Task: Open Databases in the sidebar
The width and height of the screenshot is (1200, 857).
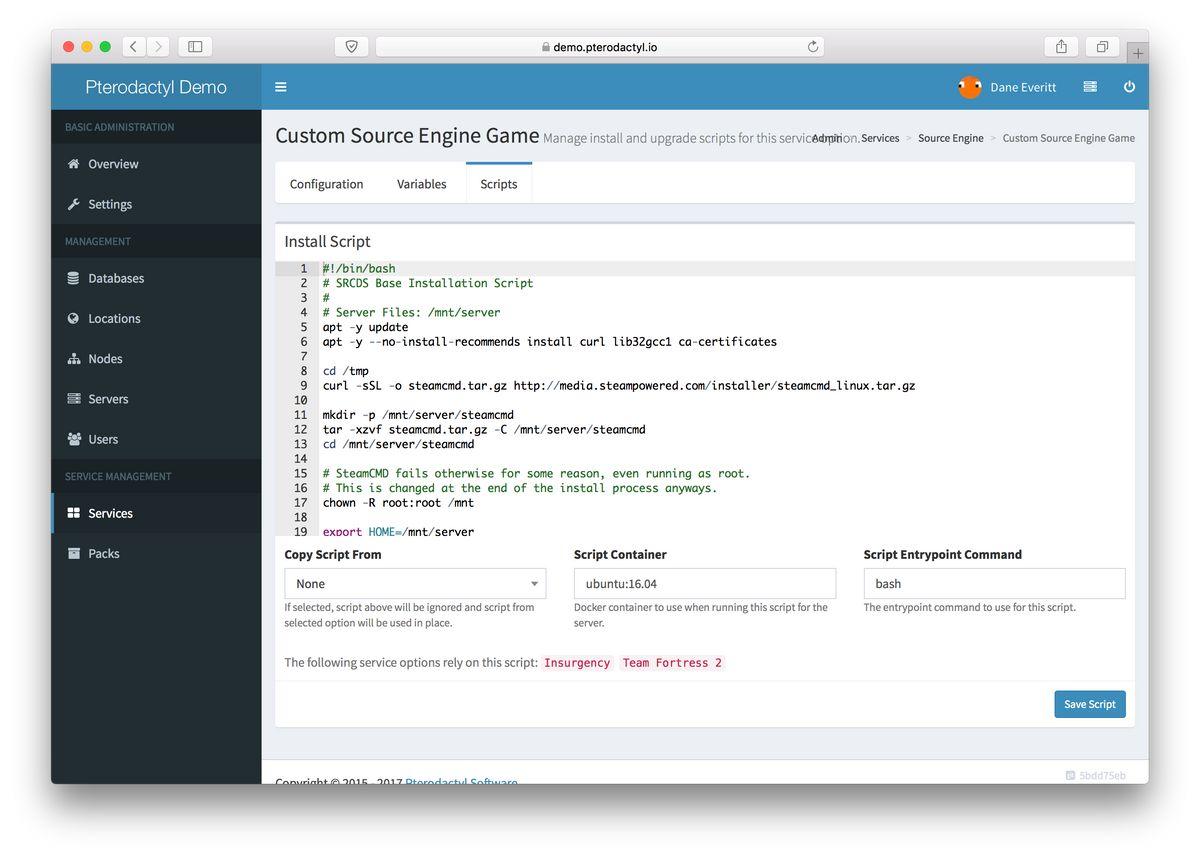Action: [156, 278]
